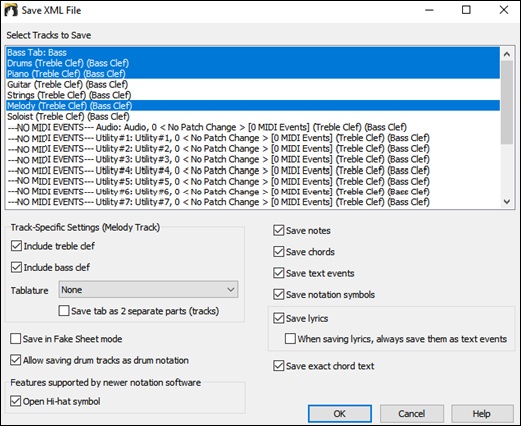Open Help for this dialog
This screenshot has width=521, height=426.
point(482,414)
